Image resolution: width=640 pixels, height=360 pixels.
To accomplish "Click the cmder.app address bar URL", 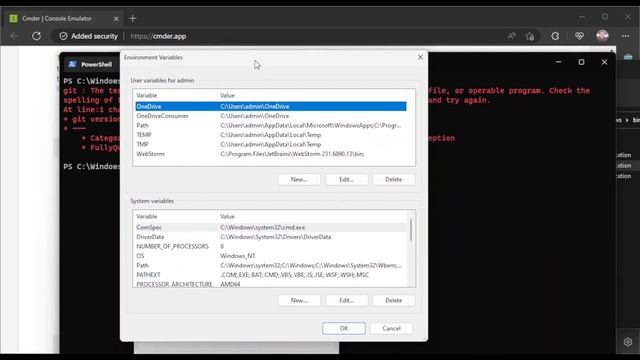I will (x=158, y=36).
